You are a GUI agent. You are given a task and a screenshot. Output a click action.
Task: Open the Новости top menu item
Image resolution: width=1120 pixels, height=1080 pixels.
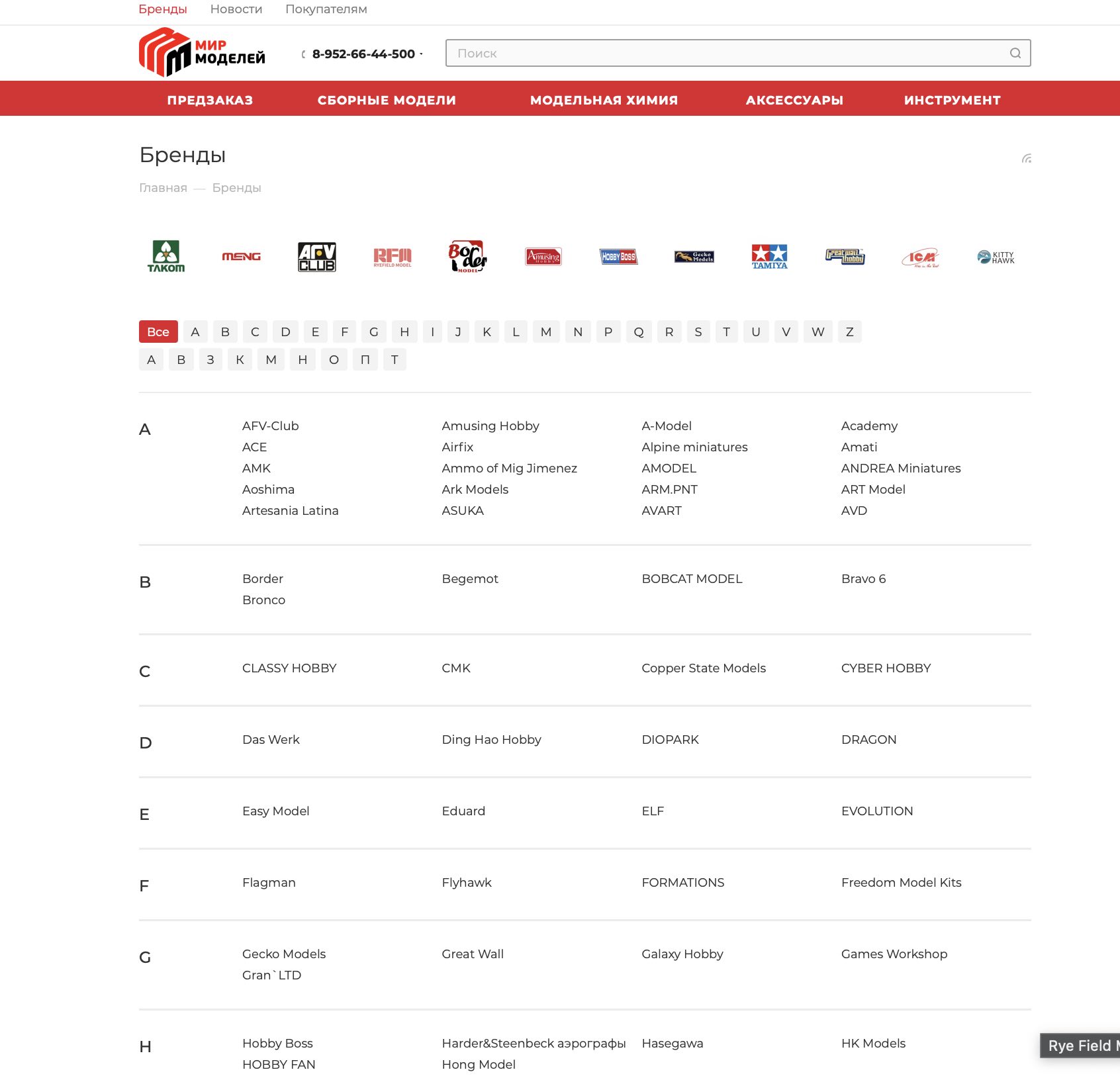[236, 9]
